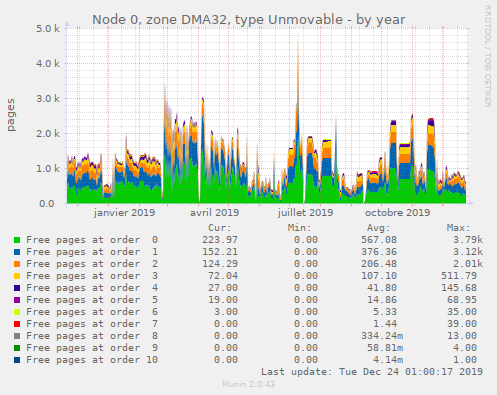Click the navy order 10 legend swatch

[17, 360]
